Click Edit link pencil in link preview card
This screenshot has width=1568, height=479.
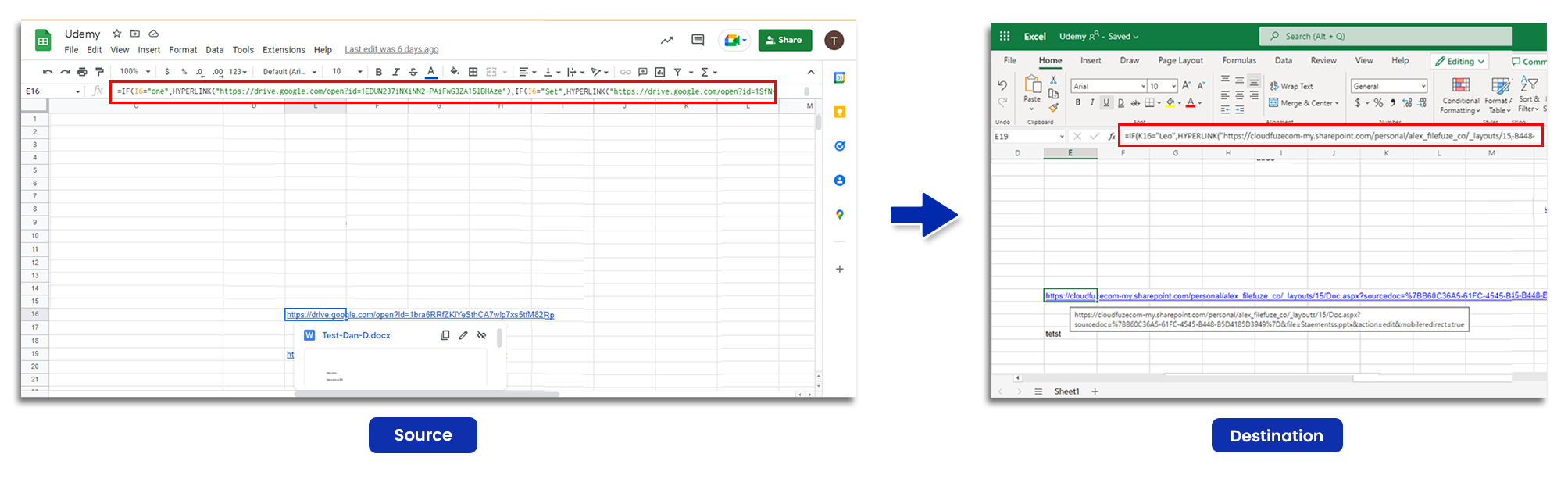pos(463,335)
